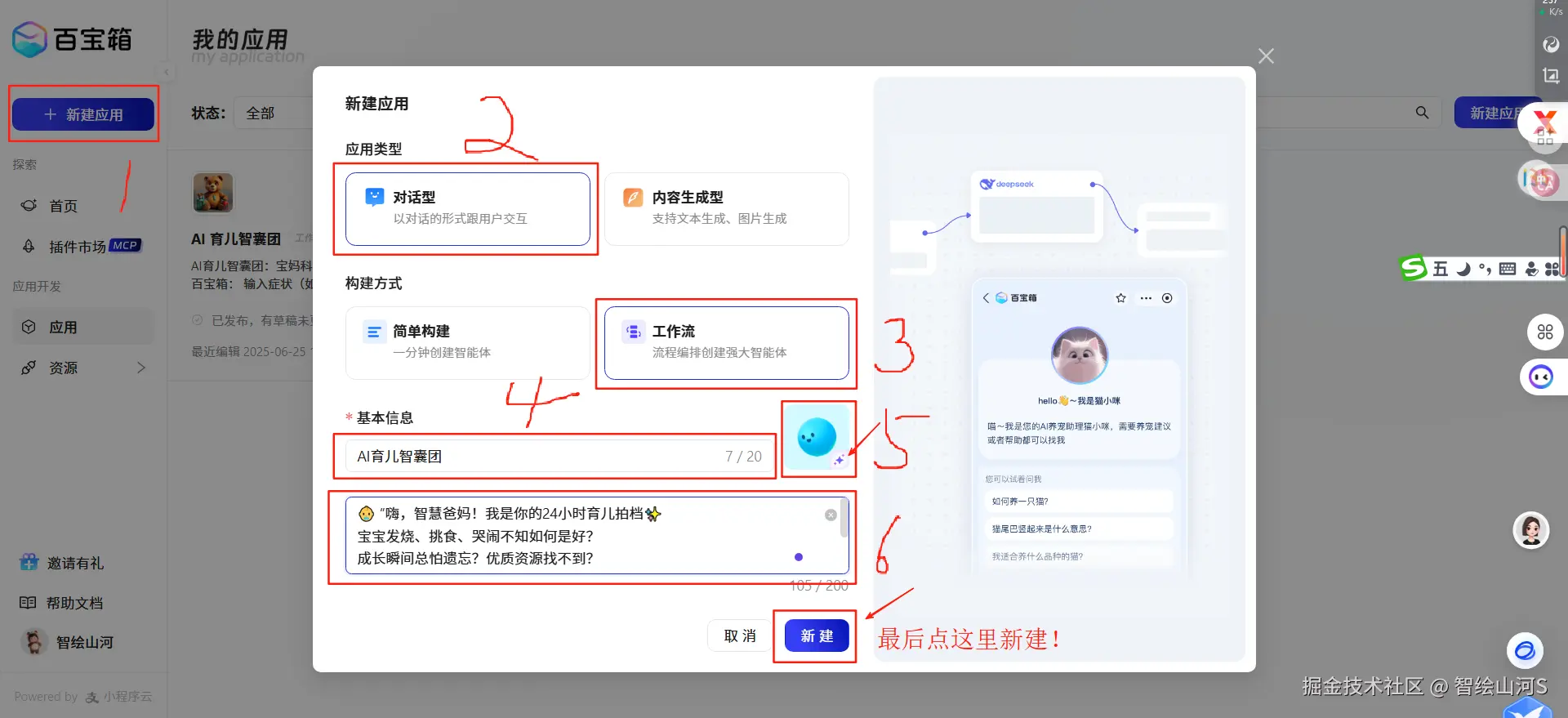Click the app name input field
This screenshot has width=1568, height=718.
tap(559, 456)
